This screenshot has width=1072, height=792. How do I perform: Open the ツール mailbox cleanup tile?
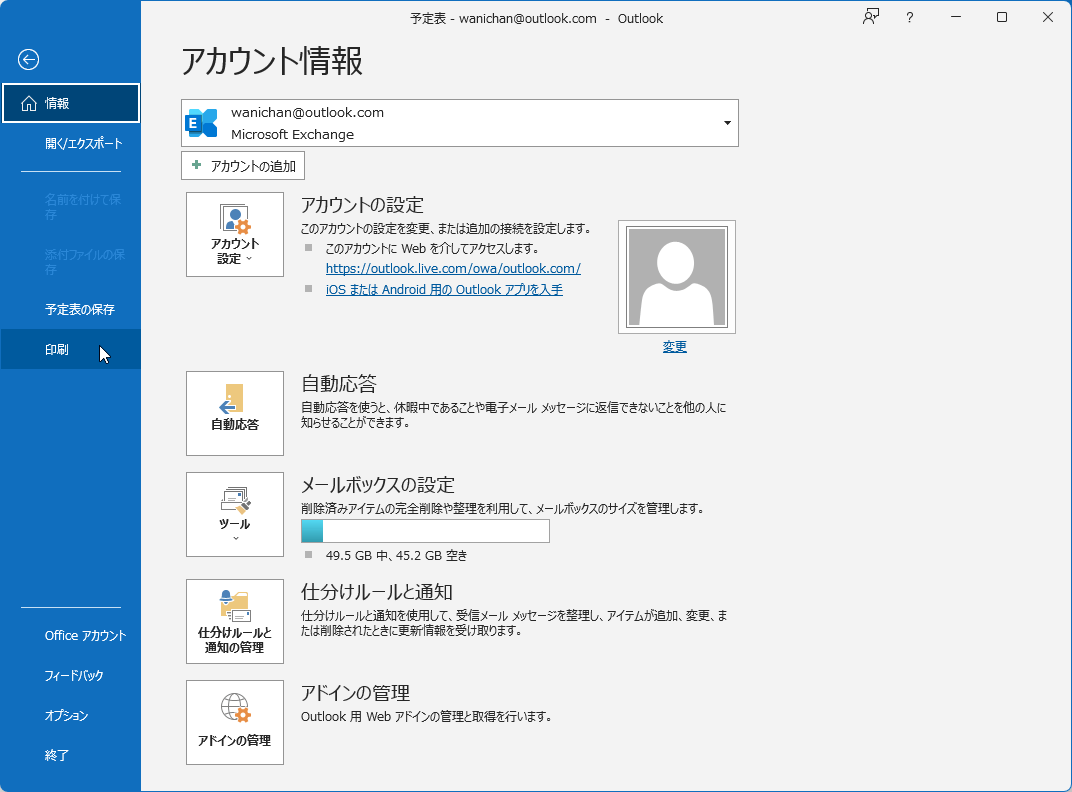(234, 514)
